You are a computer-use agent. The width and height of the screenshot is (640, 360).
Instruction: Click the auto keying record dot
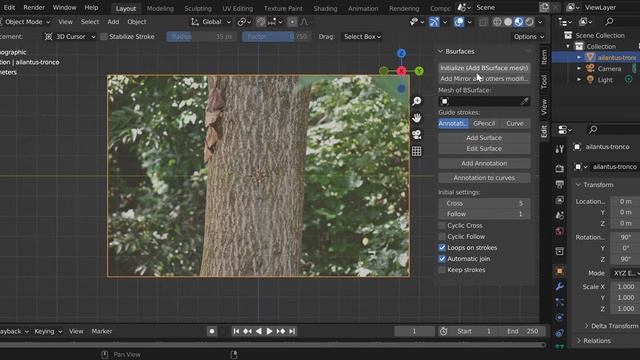(211, 331)
